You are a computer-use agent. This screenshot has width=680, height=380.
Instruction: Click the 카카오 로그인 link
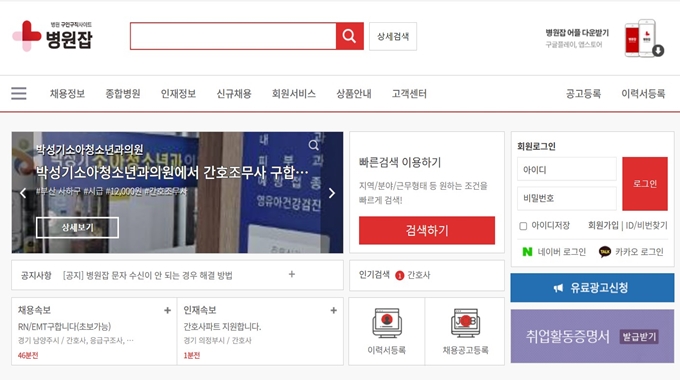point(639,252)
